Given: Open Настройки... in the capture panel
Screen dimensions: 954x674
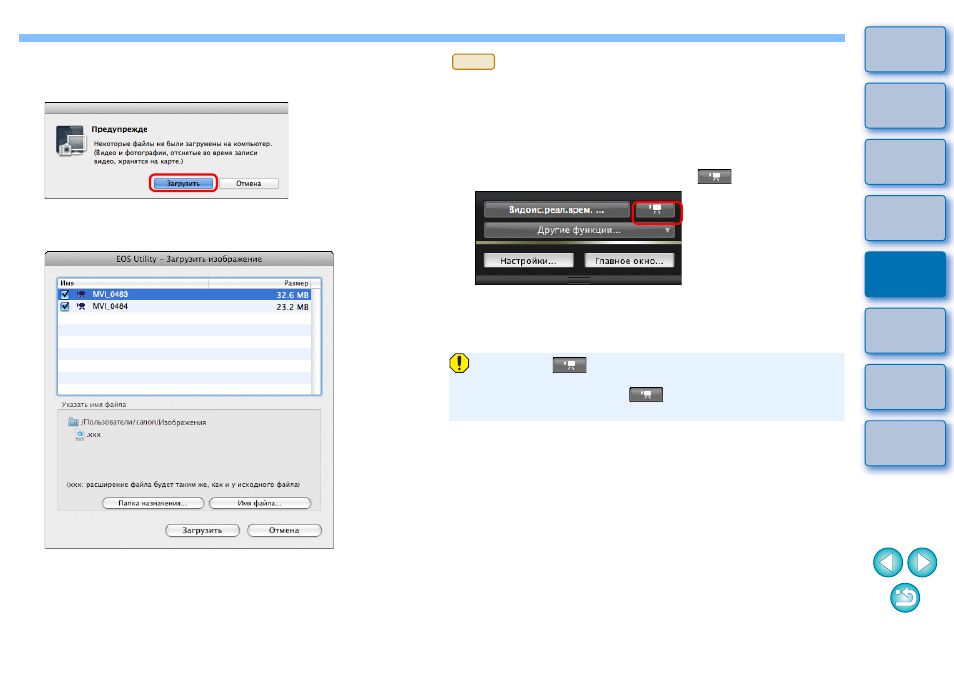Looking at the screenshot, I should 528,260.
